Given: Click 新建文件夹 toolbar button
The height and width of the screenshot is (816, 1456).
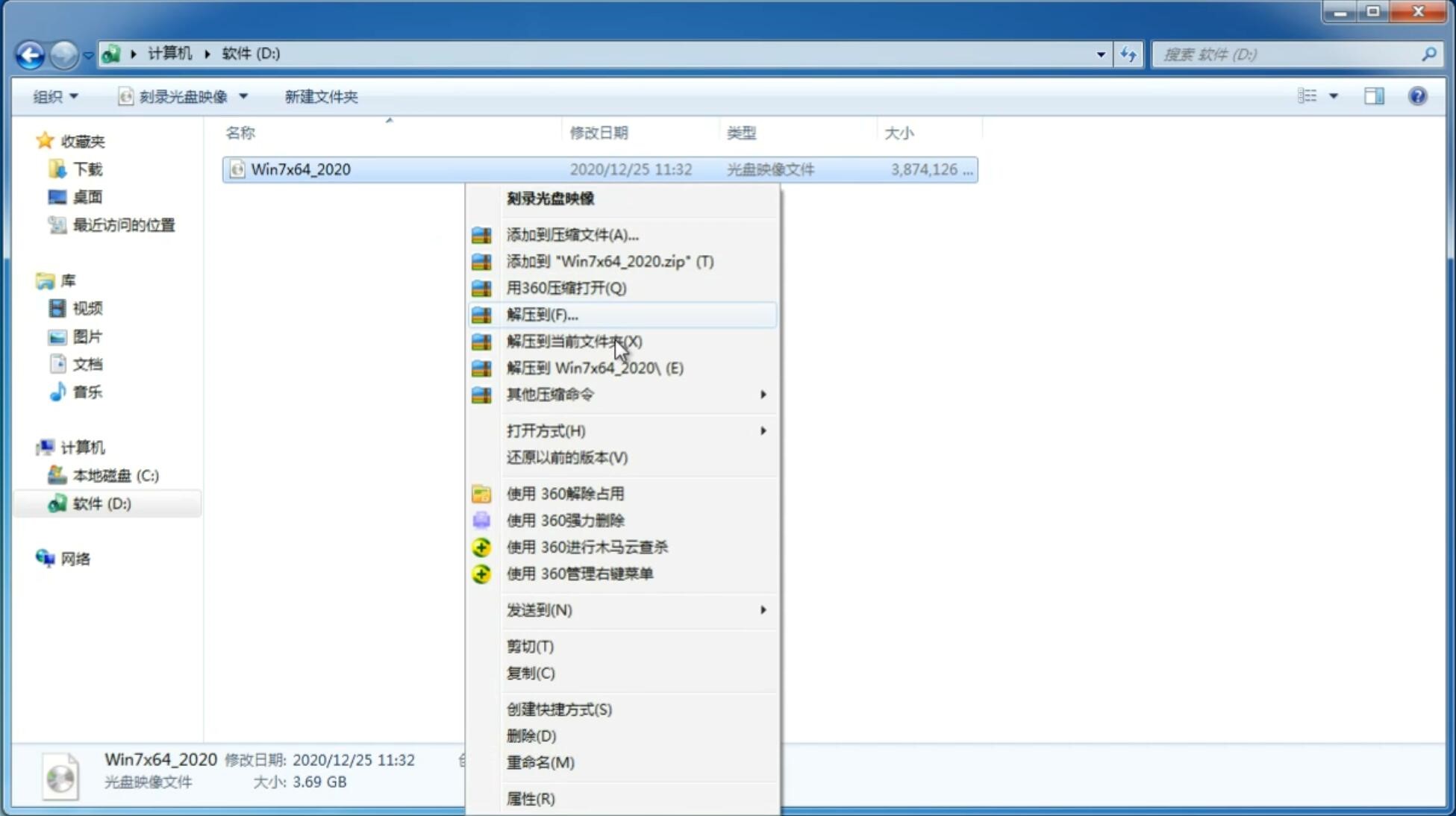Looking at the screenshot, I should 321,96.
